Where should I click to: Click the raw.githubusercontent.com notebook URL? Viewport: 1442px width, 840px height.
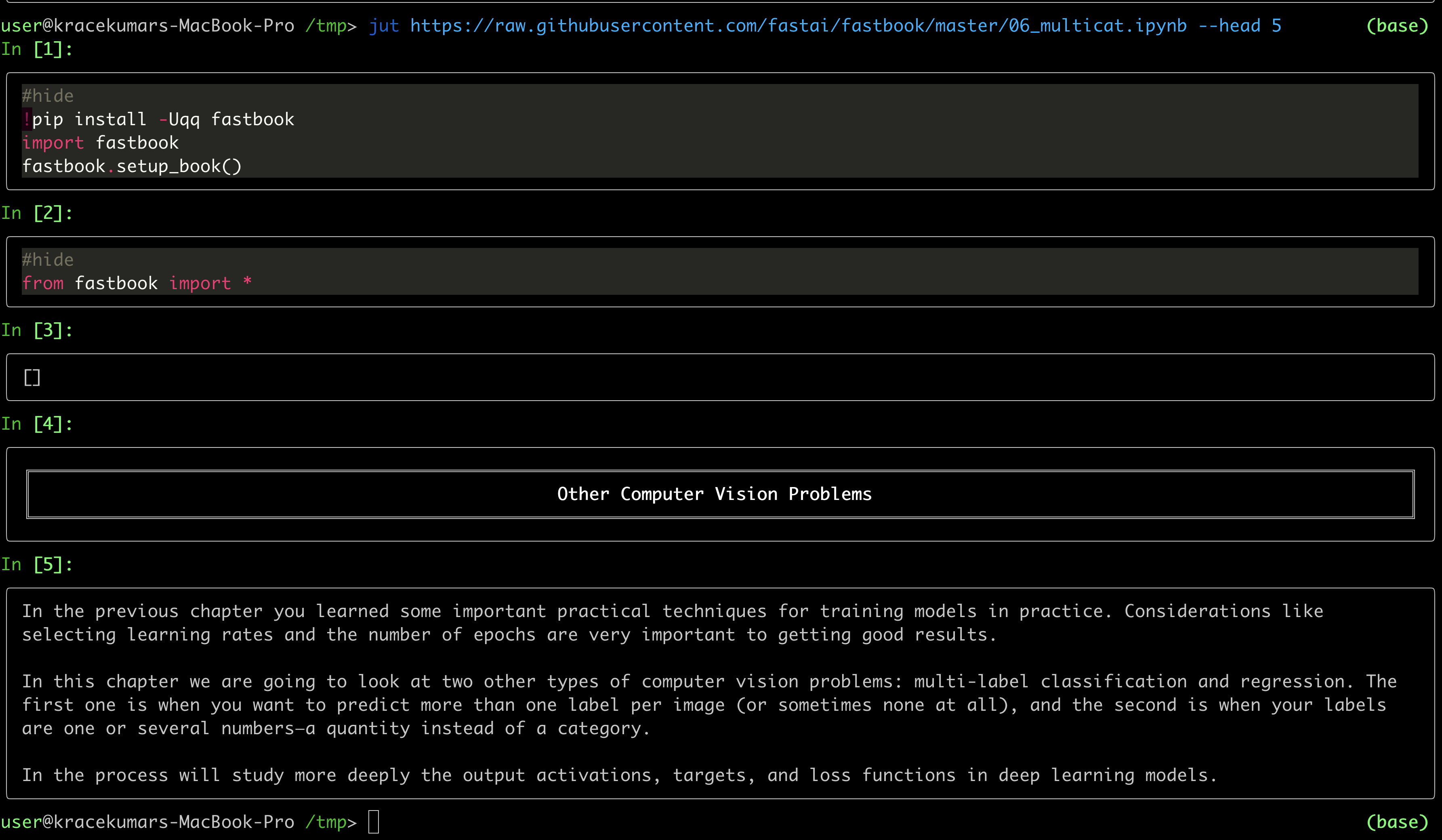(x=798, y=26)
